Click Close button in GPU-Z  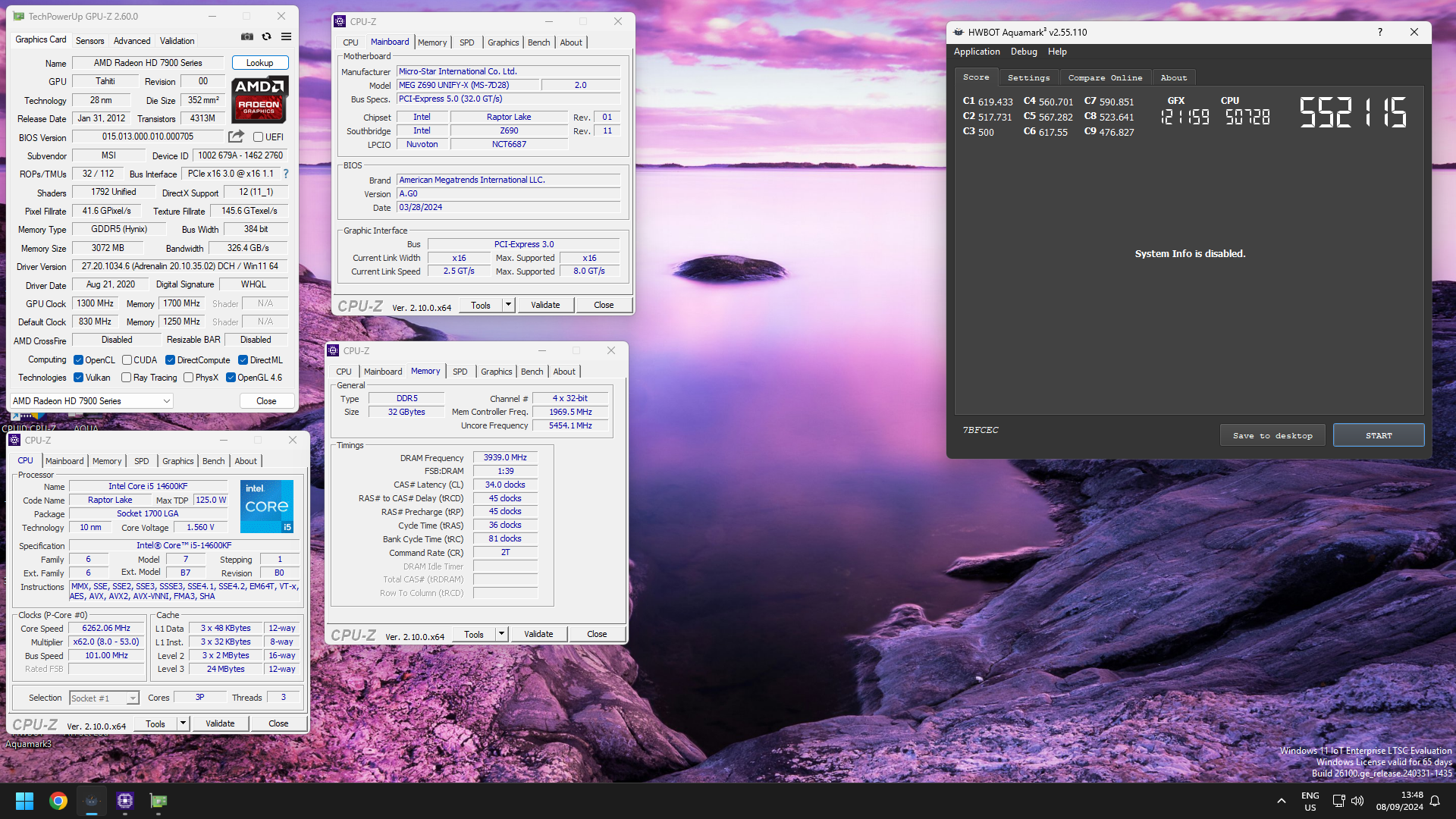(x=266, y=401)
